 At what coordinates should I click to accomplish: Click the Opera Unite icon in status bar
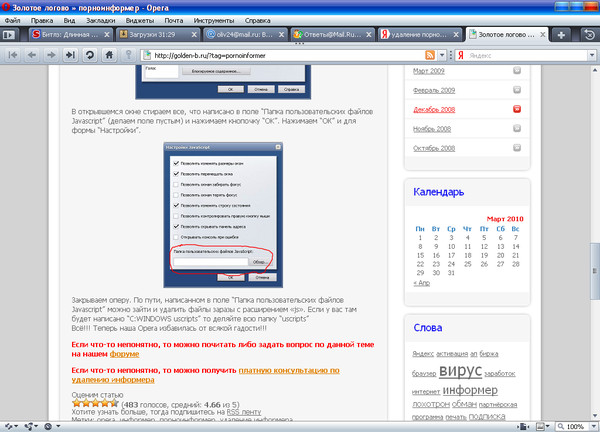coord(29,426)
